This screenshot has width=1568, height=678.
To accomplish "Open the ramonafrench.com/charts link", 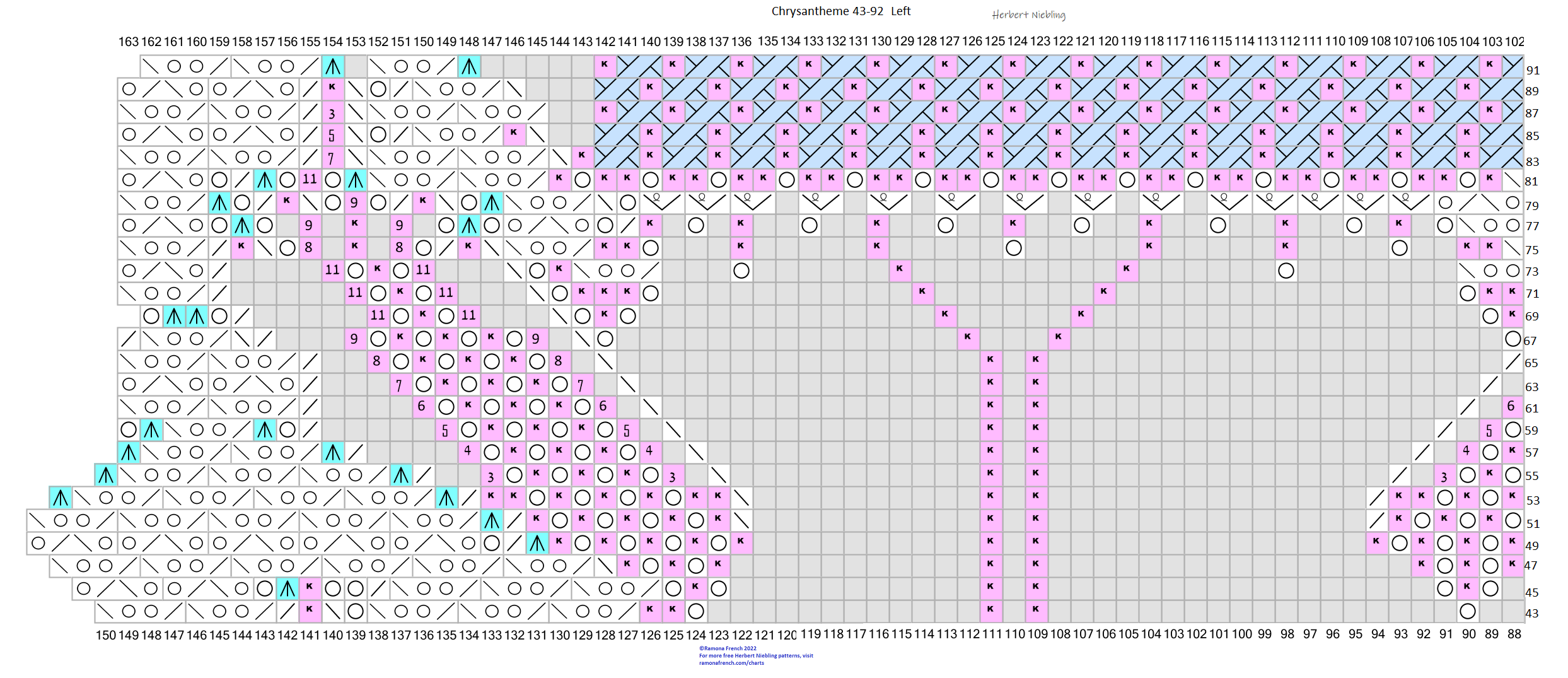I will 731,663.
